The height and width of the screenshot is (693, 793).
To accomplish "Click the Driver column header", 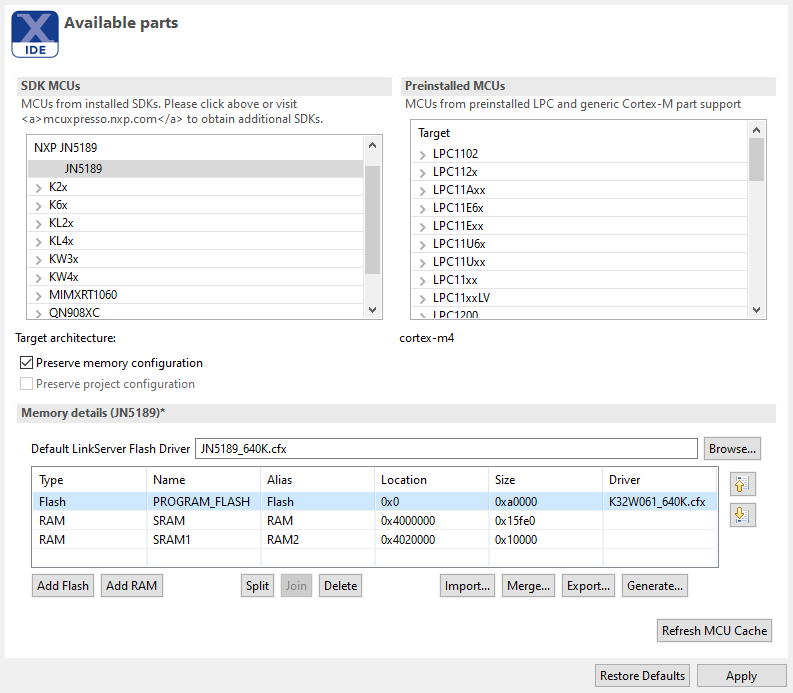I will tap(659, 480).
